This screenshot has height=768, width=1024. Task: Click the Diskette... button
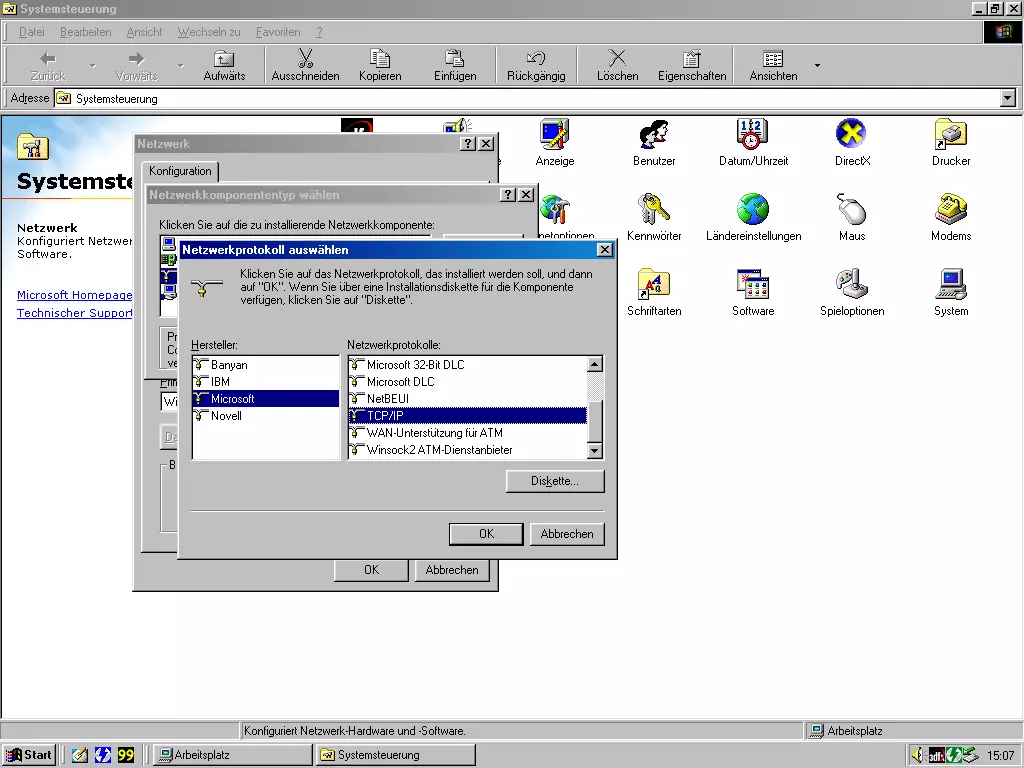tap(554, 481)
